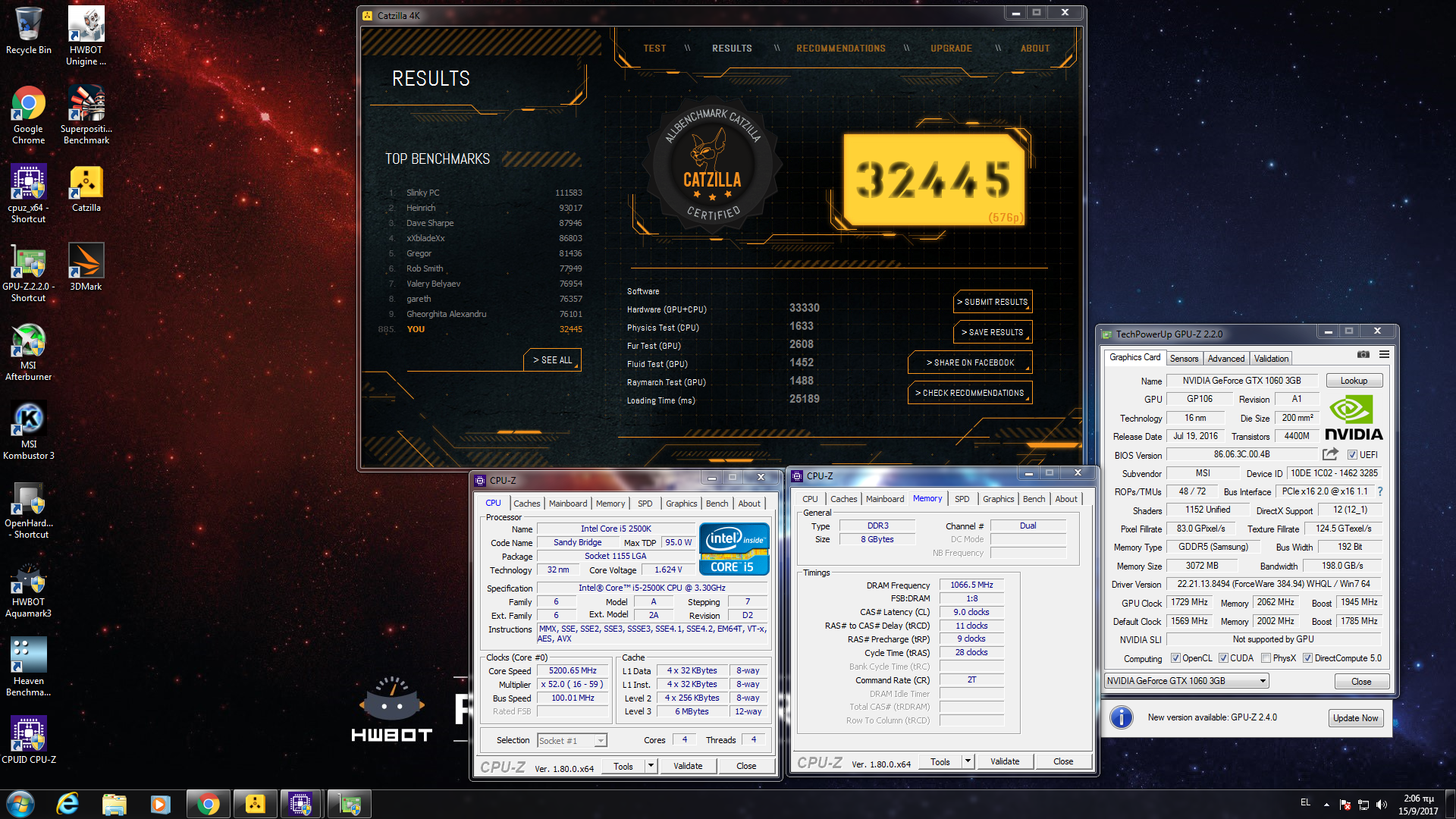Click Slinky PC benchmark row

485,193
